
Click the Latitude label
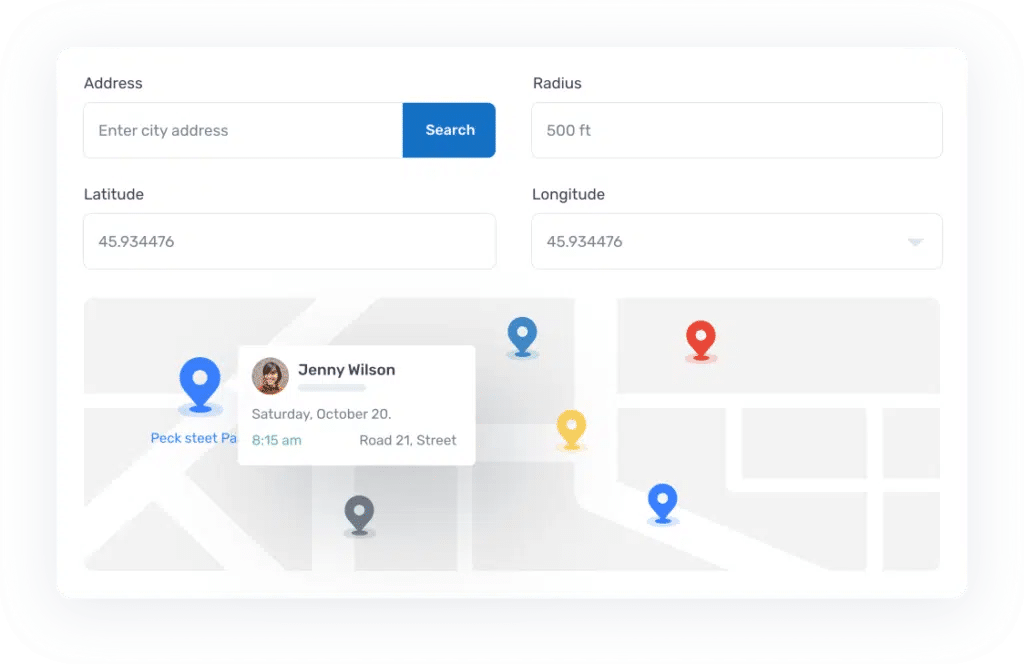pos(114,194)
